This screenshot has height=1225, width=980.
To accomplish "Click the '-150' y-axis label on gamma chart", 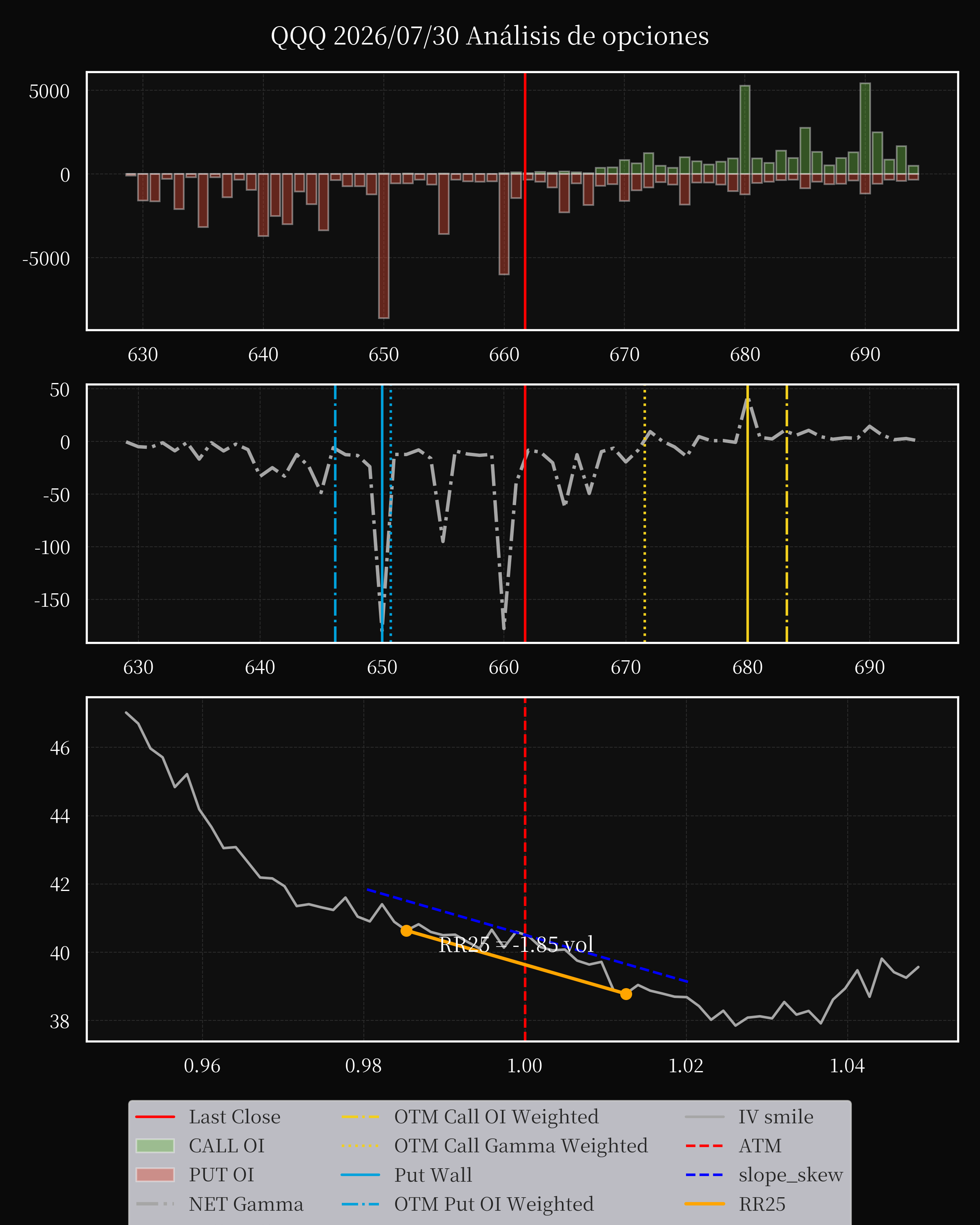I will tap(52, 600).
